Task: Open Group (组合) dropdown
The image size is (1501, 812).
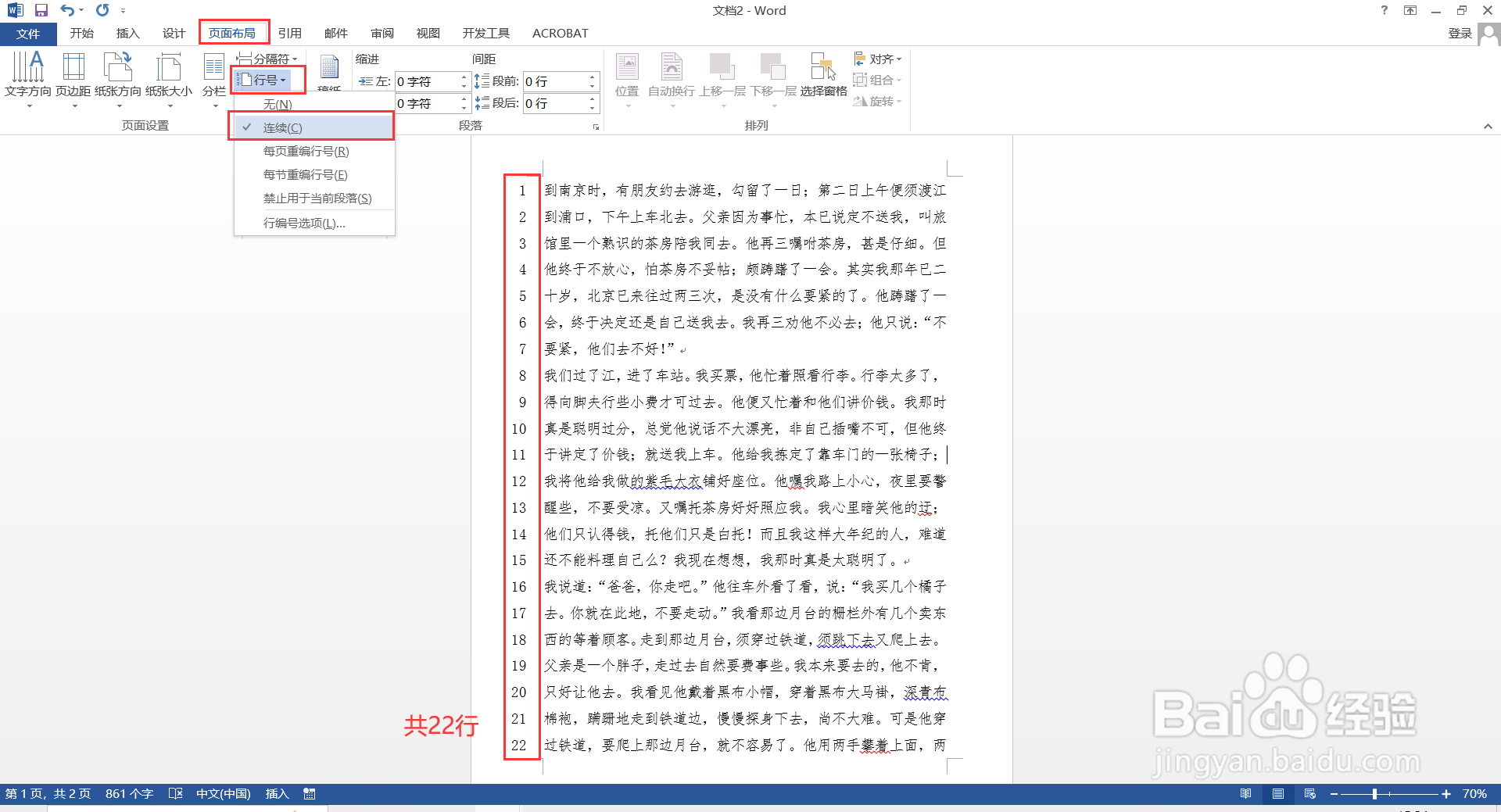Action: coord(877,80)
